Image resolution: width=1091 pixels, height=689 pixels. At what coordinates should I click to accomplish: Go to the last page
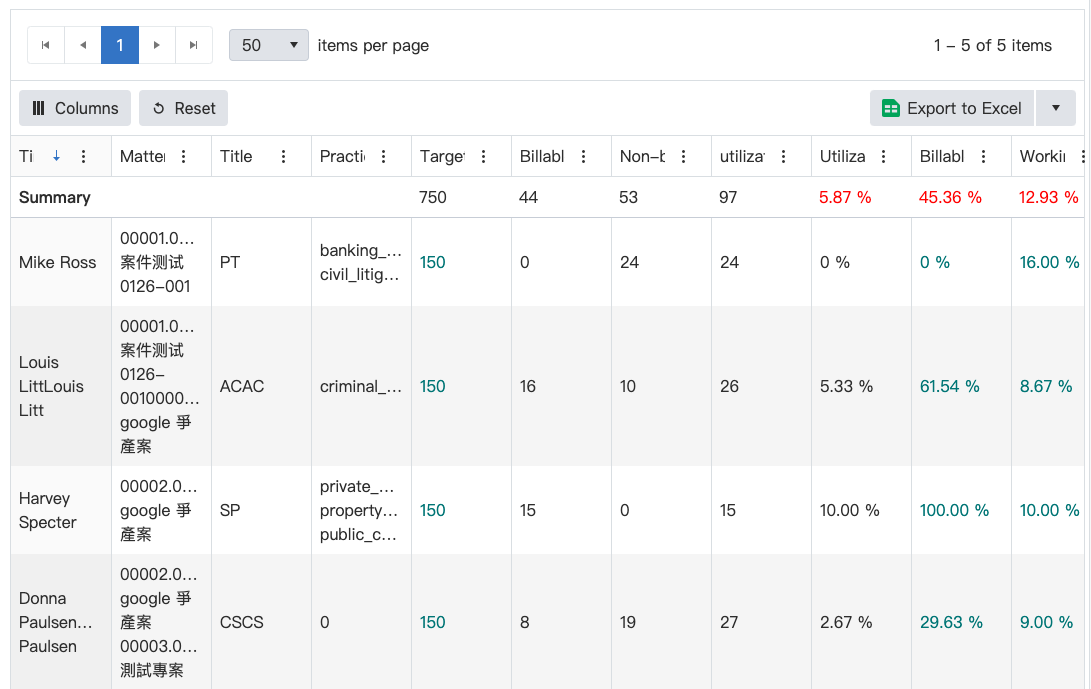pos(194,45)
